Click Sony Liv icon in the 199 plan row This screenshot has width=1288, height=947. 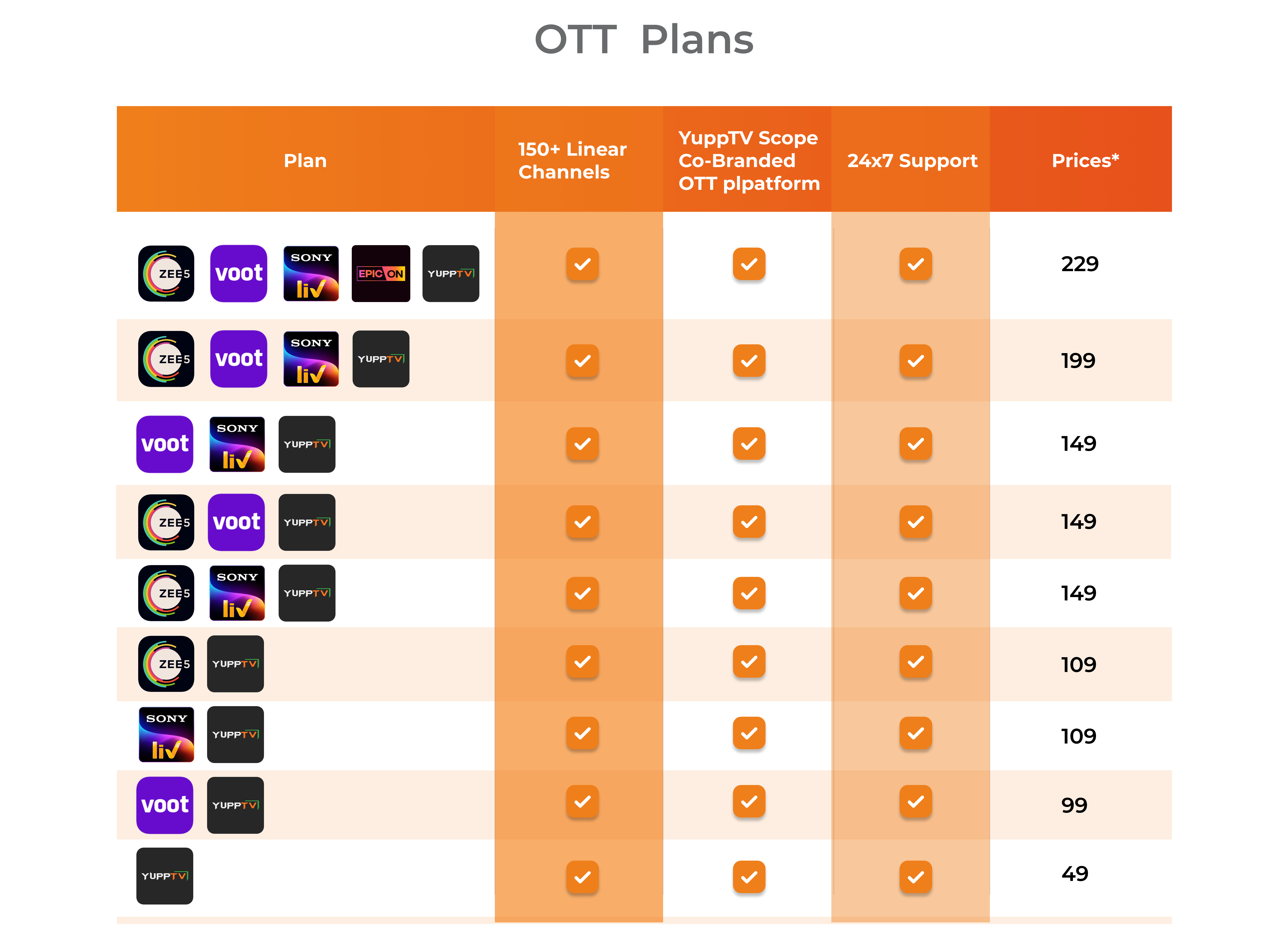point(311,359)
